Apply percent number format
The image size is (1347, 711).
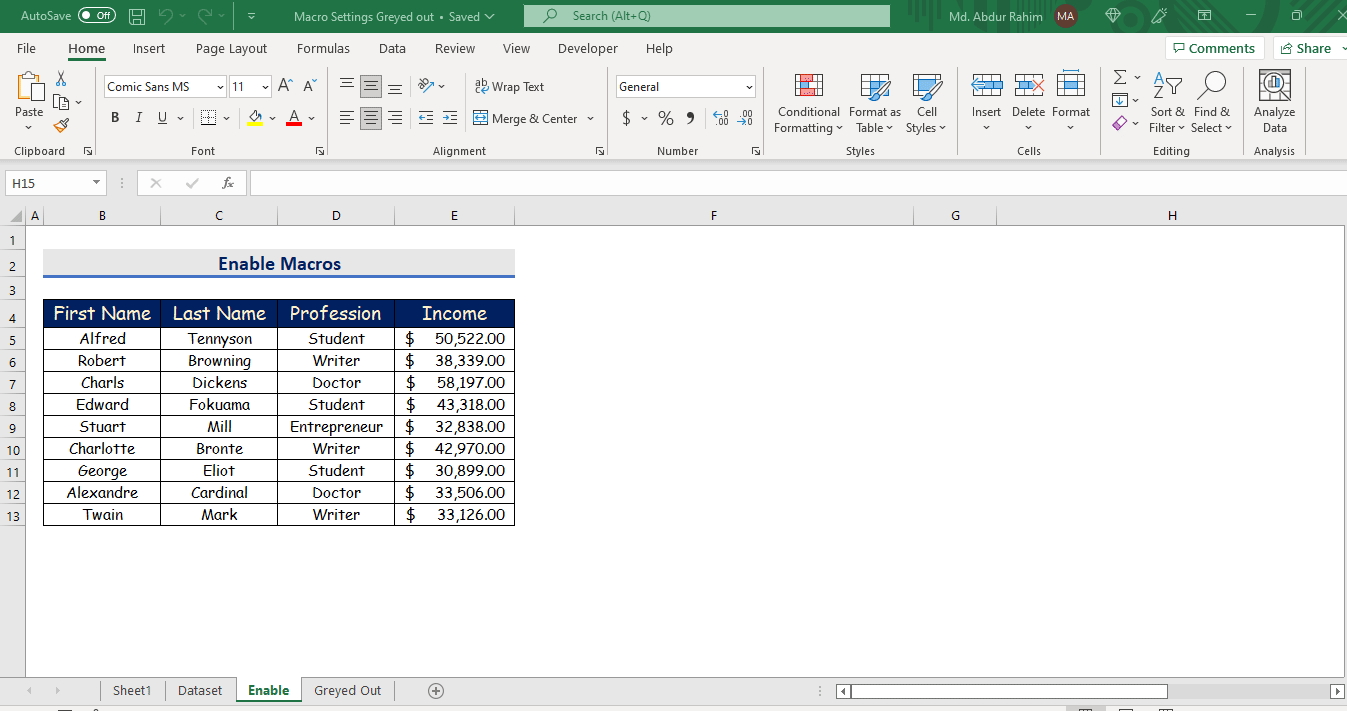click(665, 117)
